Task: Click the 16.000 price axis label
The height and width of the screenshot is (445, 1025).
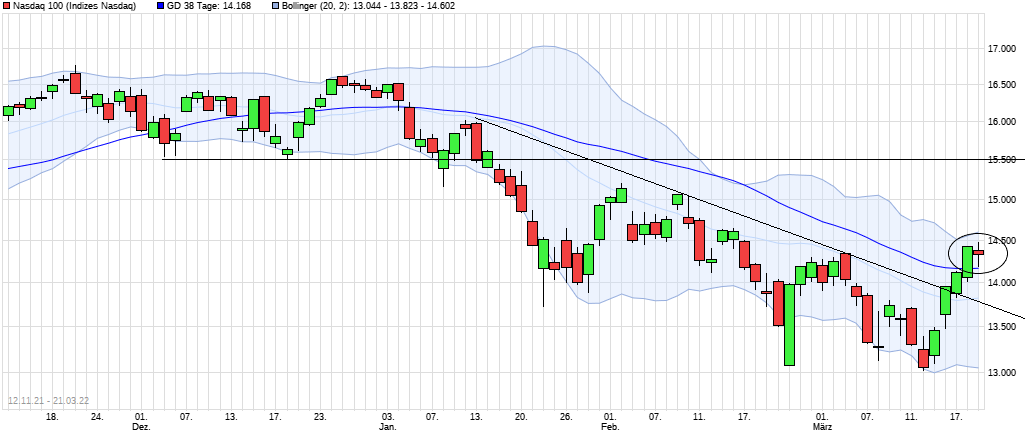Action: (1003, 122)
